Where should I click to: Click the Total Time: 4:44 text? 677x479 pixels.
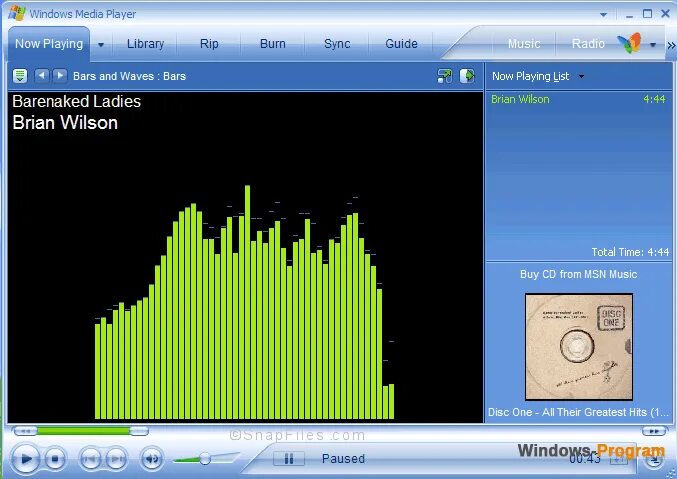[630, 252]
